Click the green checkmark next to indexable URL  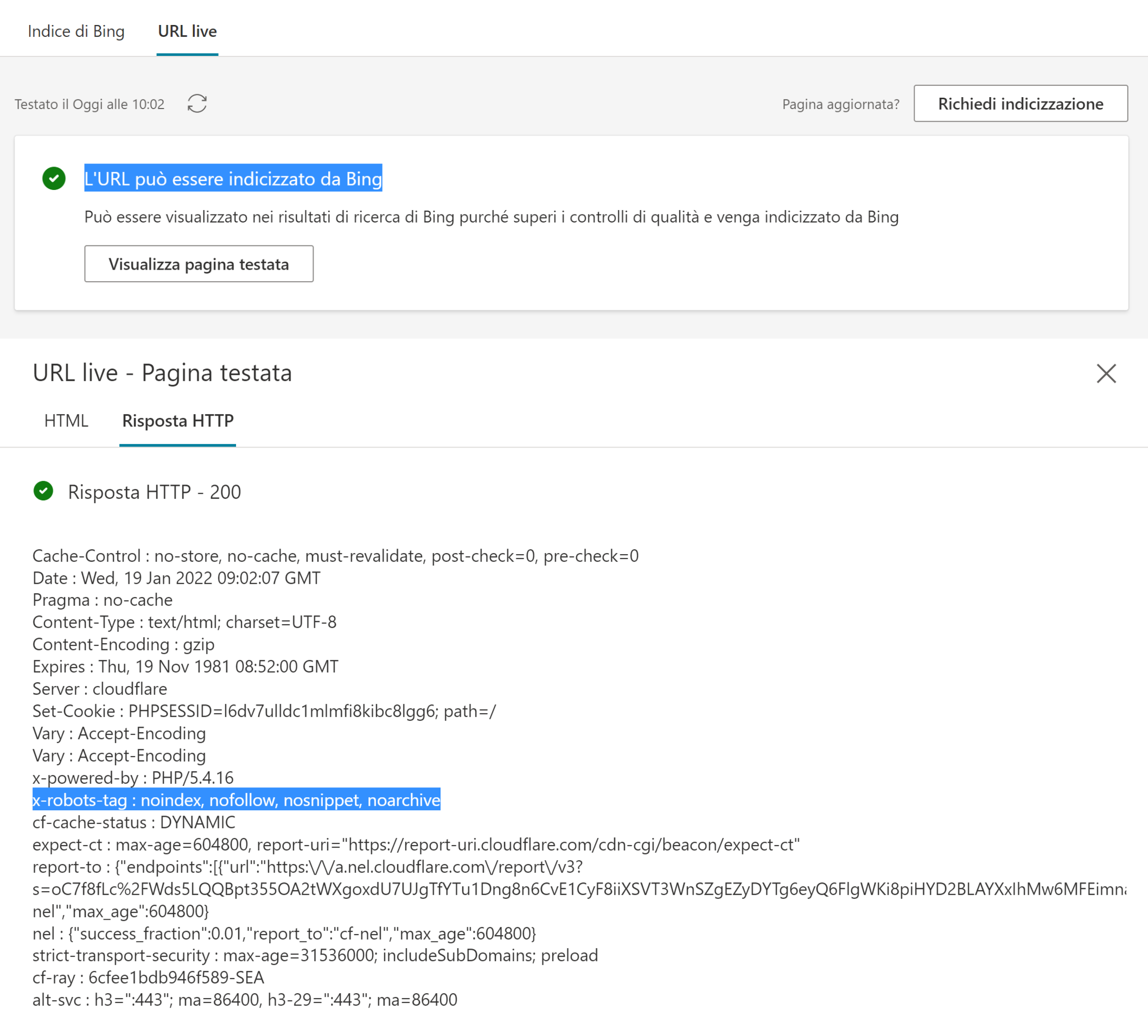[x=54, y=178]
